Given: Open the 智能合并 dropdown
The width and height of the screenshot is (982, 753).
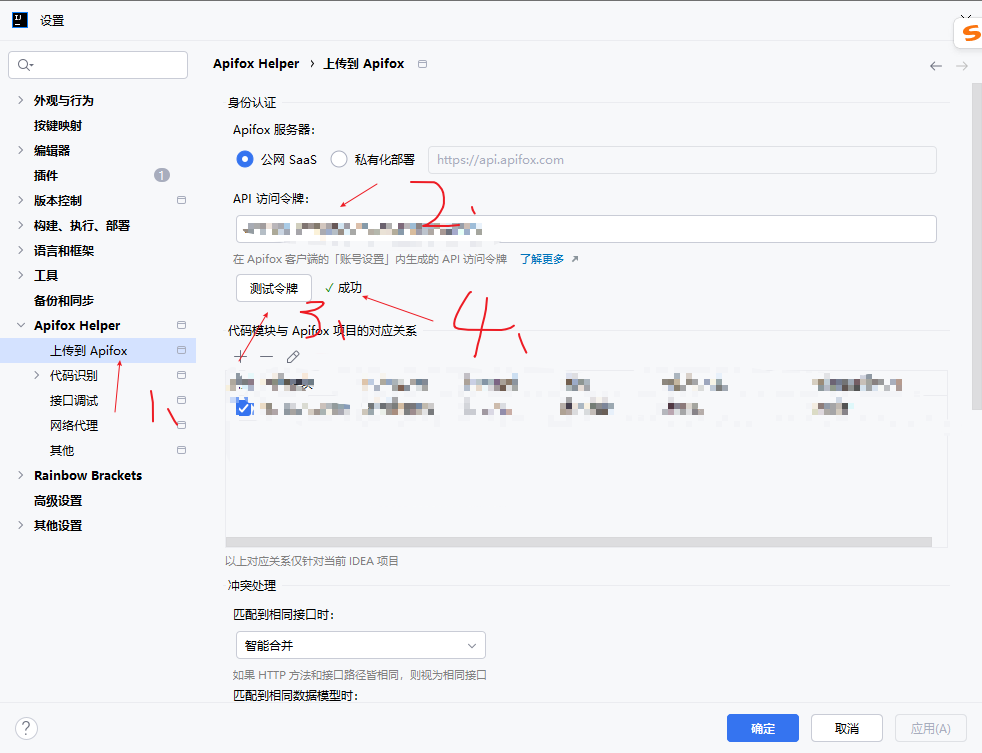Looking at the screenshot, I should pyautogui.click(x=361, y=645).
